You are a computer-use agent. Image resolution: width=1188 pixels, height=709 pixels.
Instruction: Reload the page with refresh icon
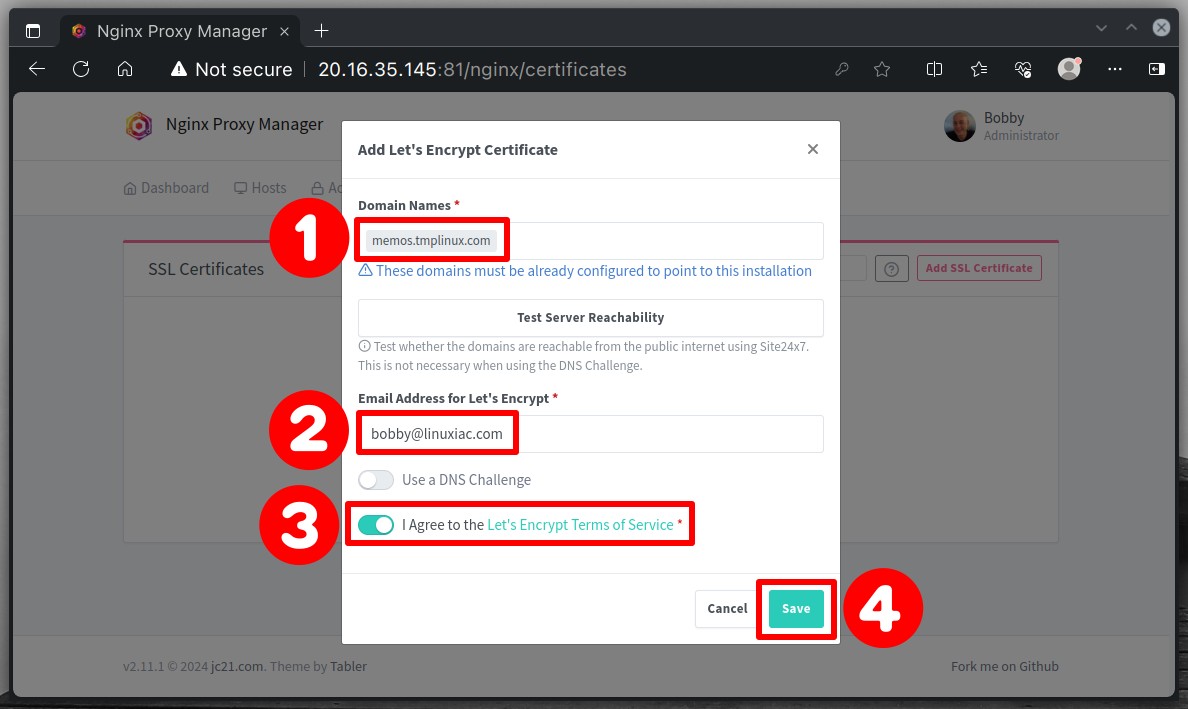[x=81, y=69]
